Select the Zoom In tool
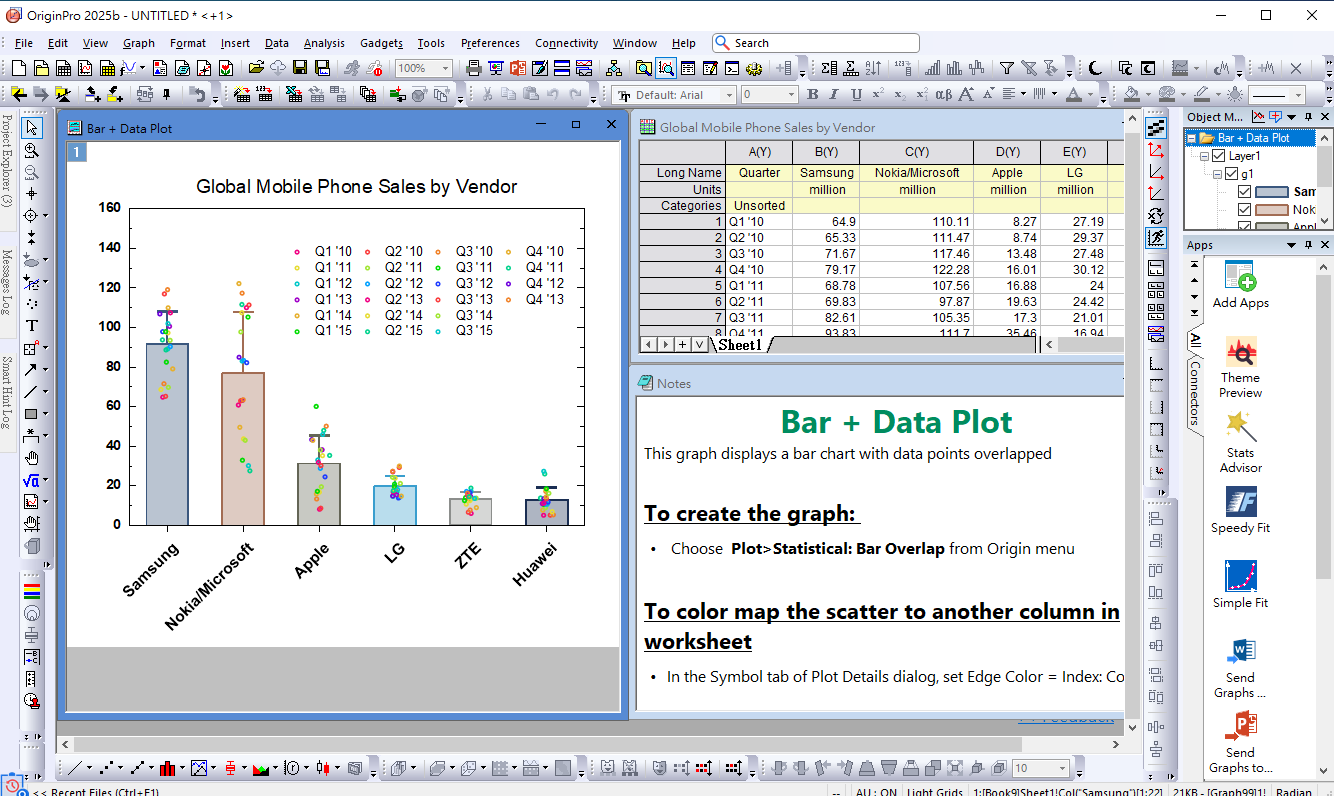This screenshot has width=1334, height=796. coord(32,150)
